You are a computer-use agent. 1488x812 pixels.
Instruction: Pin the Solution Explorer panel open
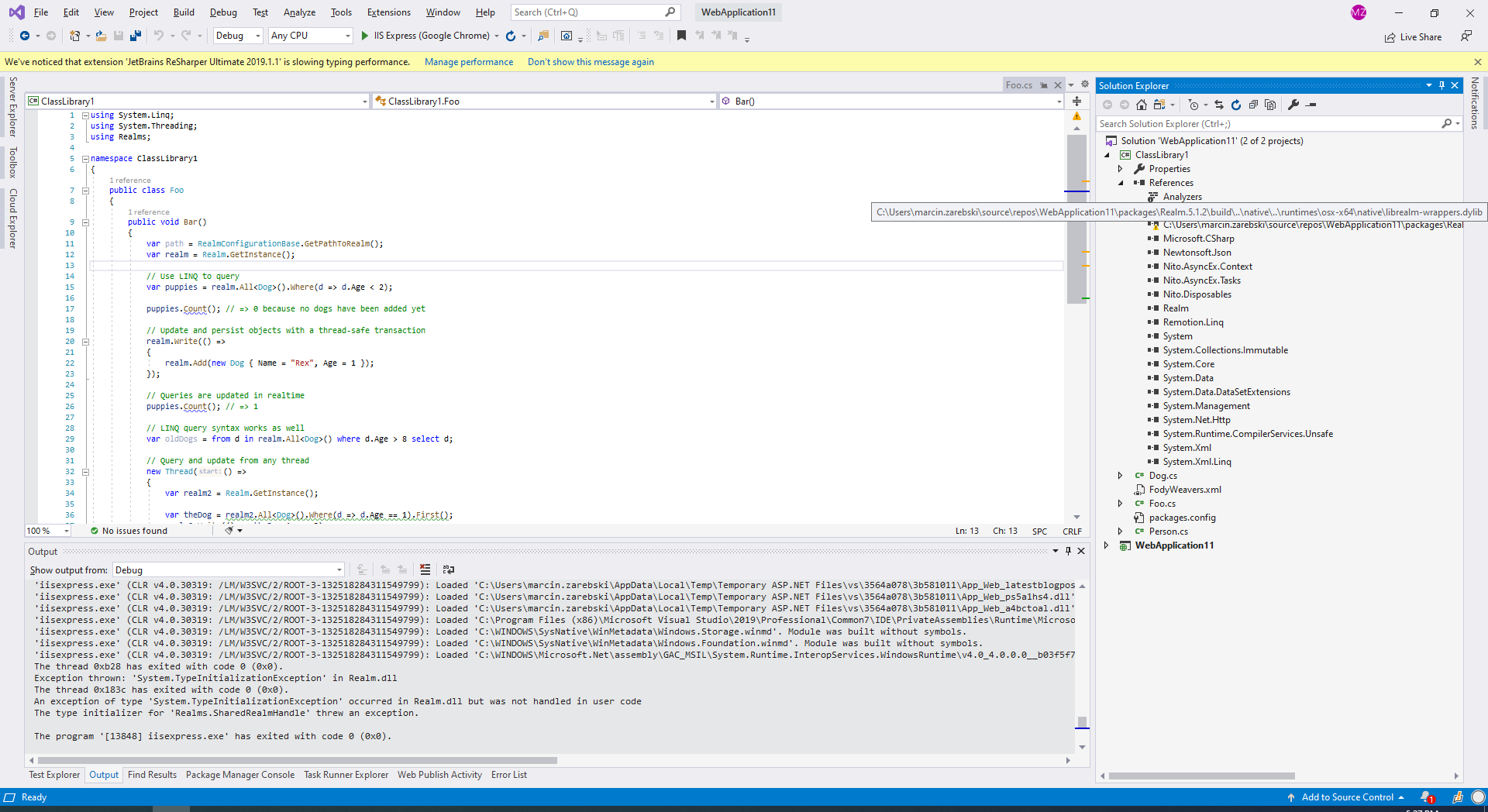click(1441, 85)
